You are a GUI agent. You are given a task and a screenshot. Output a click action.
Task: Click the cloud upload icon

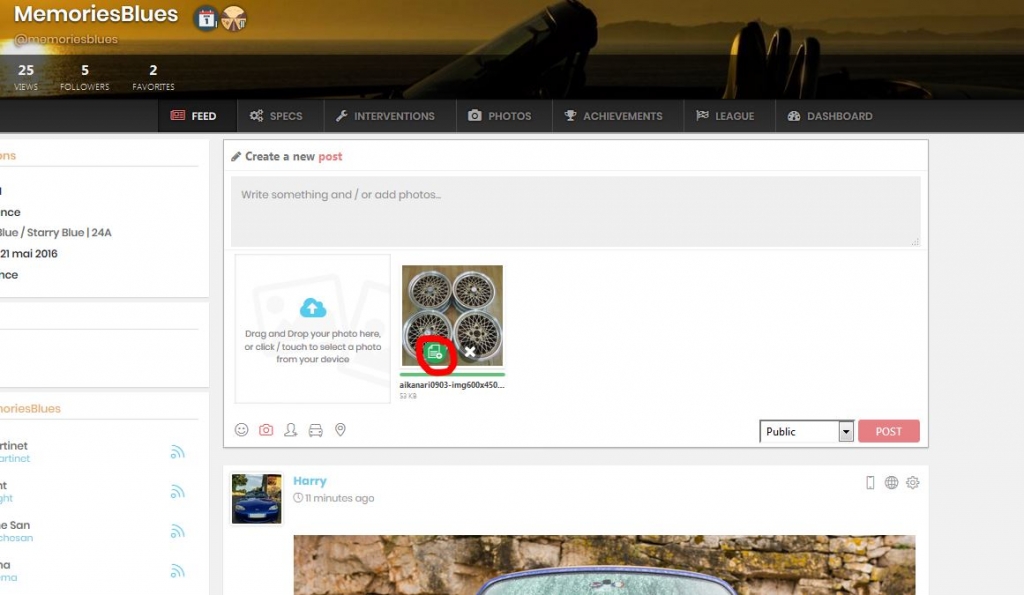click(x=313, y=308)
